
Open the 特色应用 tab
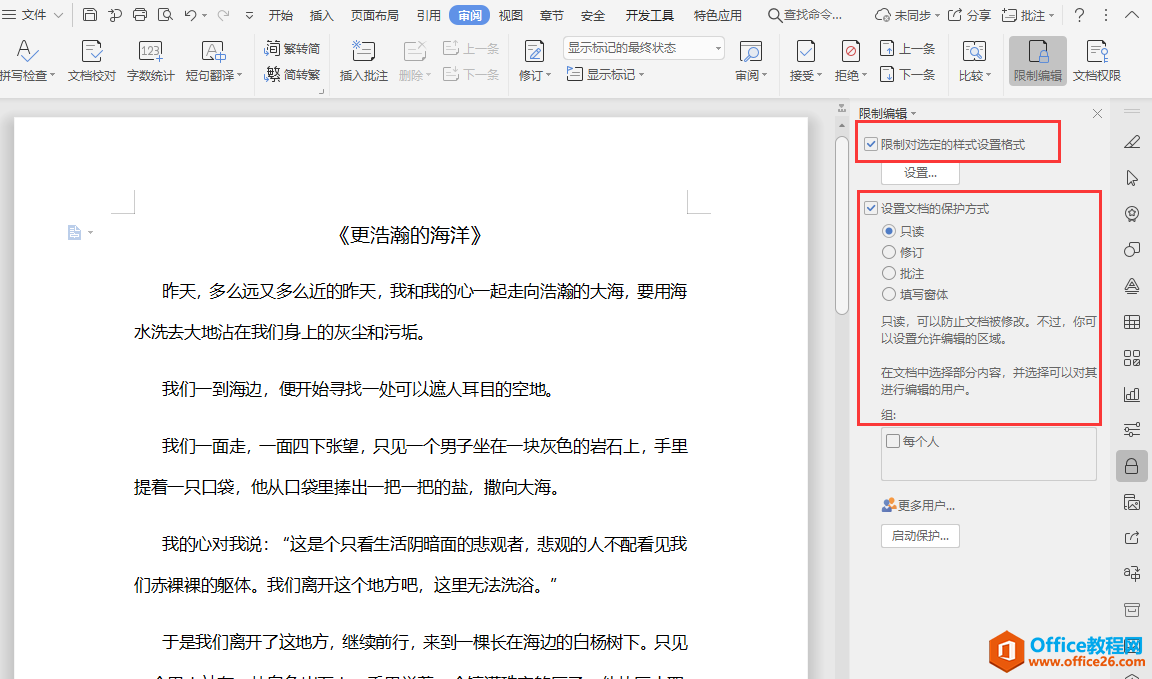coord(717,15)
